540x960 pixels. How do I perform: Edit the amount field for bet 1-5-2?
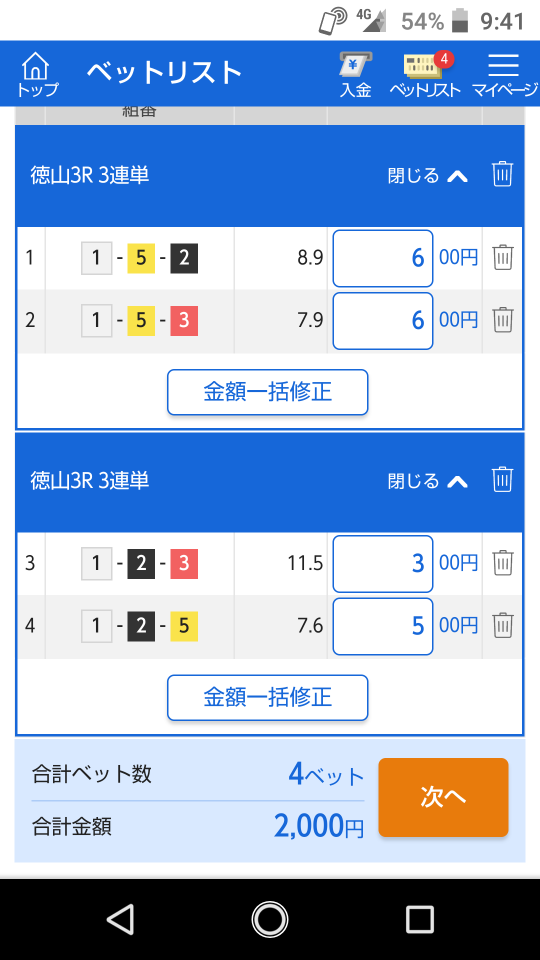coord(383,258)
